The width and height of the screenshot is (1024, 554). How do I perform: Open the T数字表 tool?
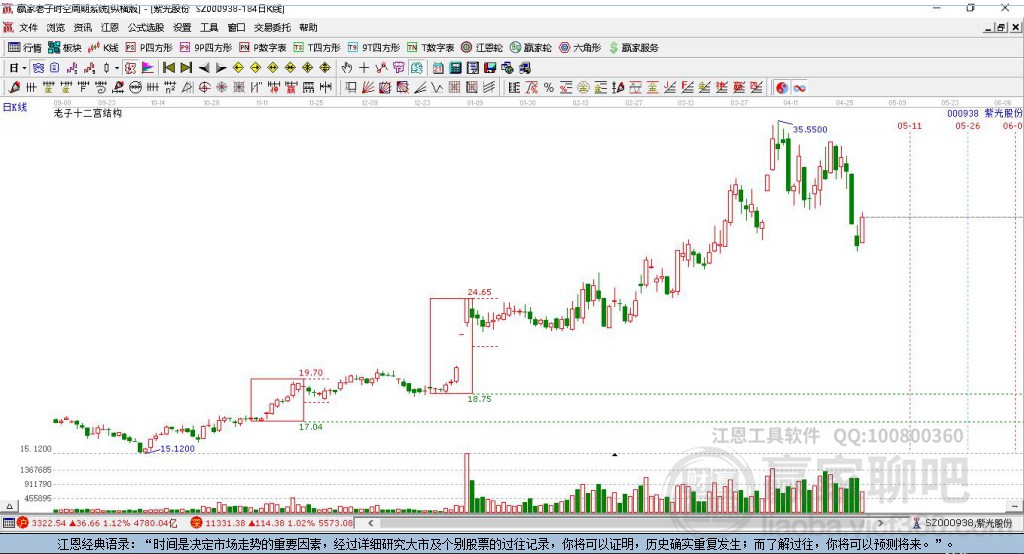(430, 48)
